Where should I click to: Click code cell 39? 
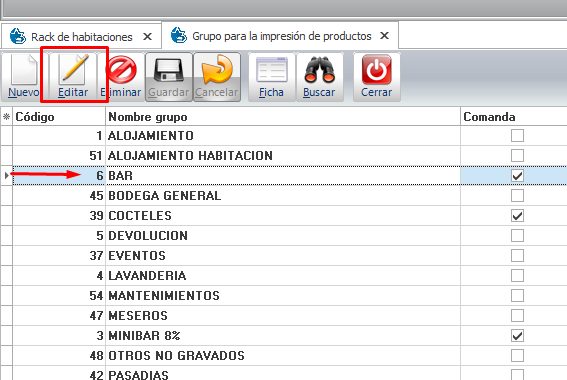point(59,216)
